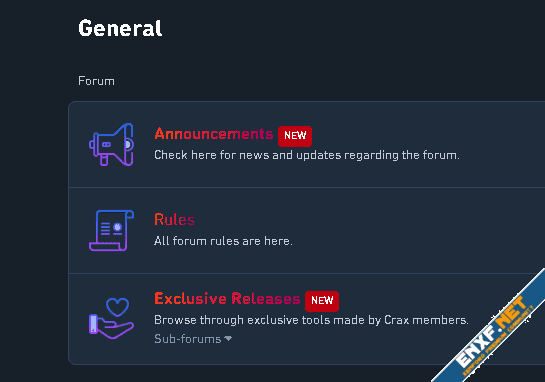Image resolution: width=545 pixels, height=382 pixels.
Task: Click the Forum column label
Action: [x=96, y=81]
